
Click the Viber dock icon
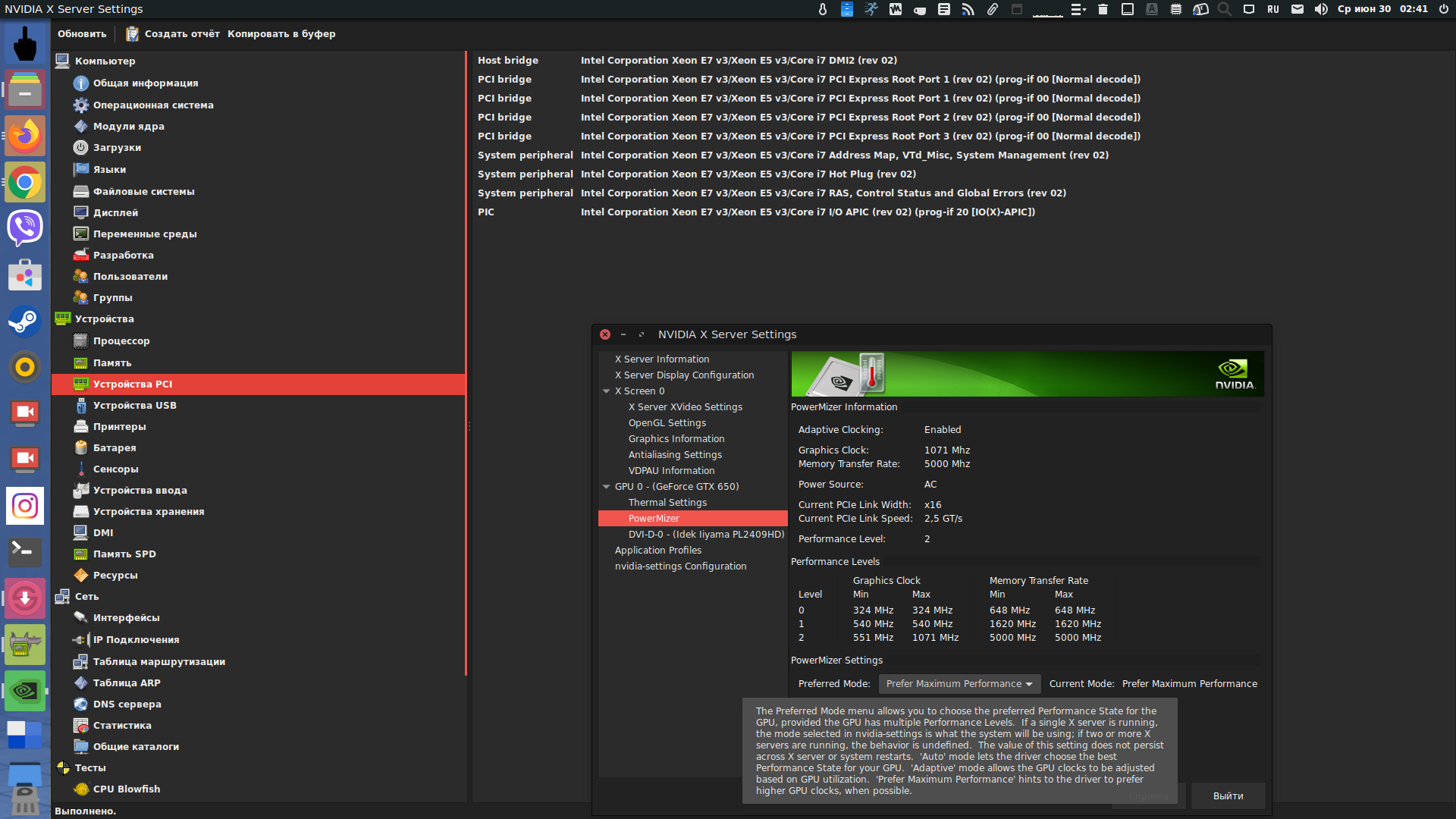pos(25,227)
